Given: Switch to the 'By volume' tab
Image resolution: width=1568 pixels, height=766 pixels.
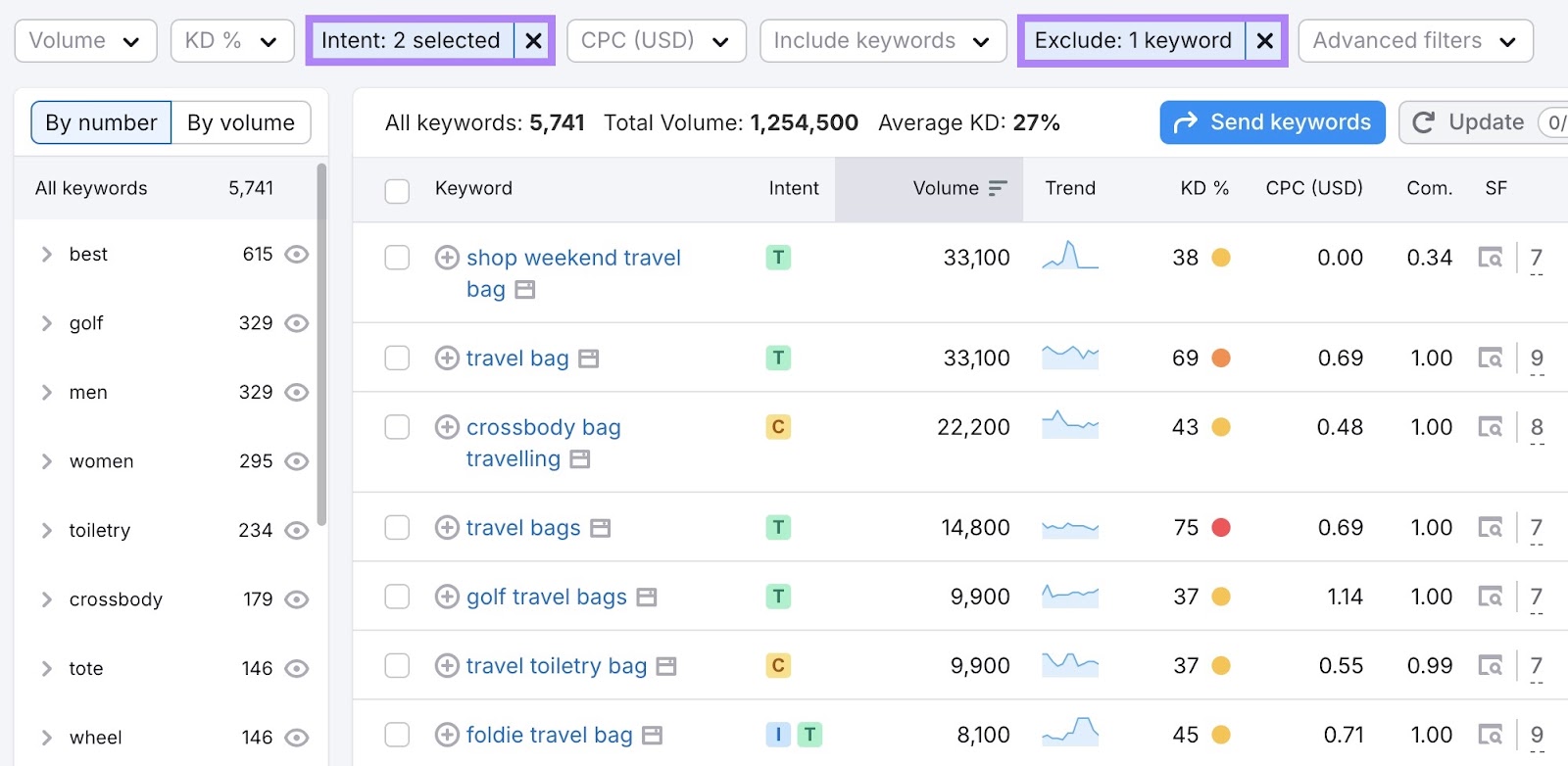Looking at the screenshot, I should (240, 122).
